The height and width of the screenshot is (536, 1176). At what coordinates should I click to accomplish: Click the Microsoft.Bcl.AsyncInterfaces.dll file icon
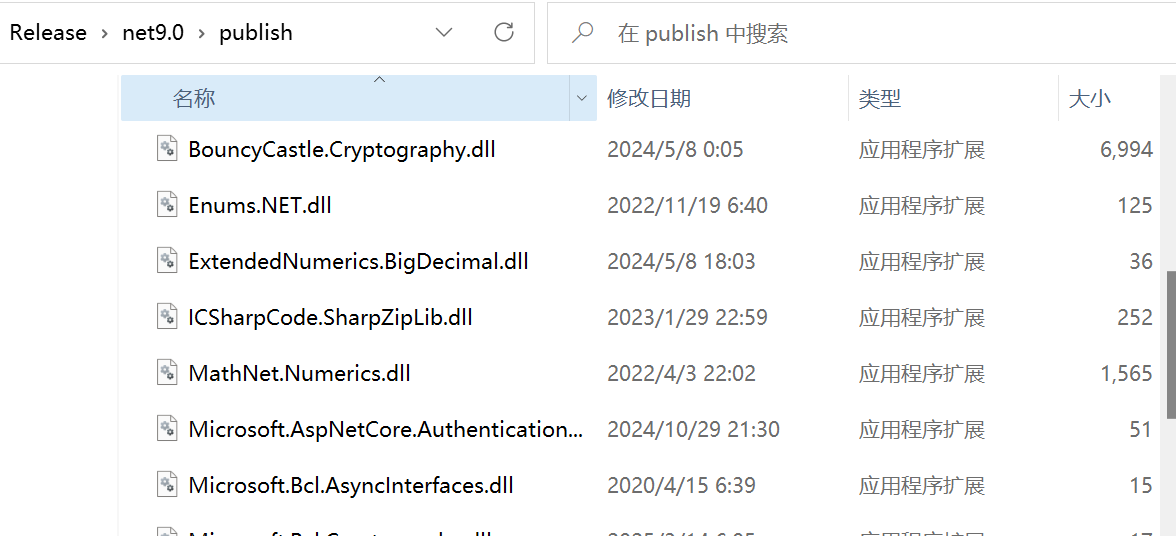click(x=166, y=485)
